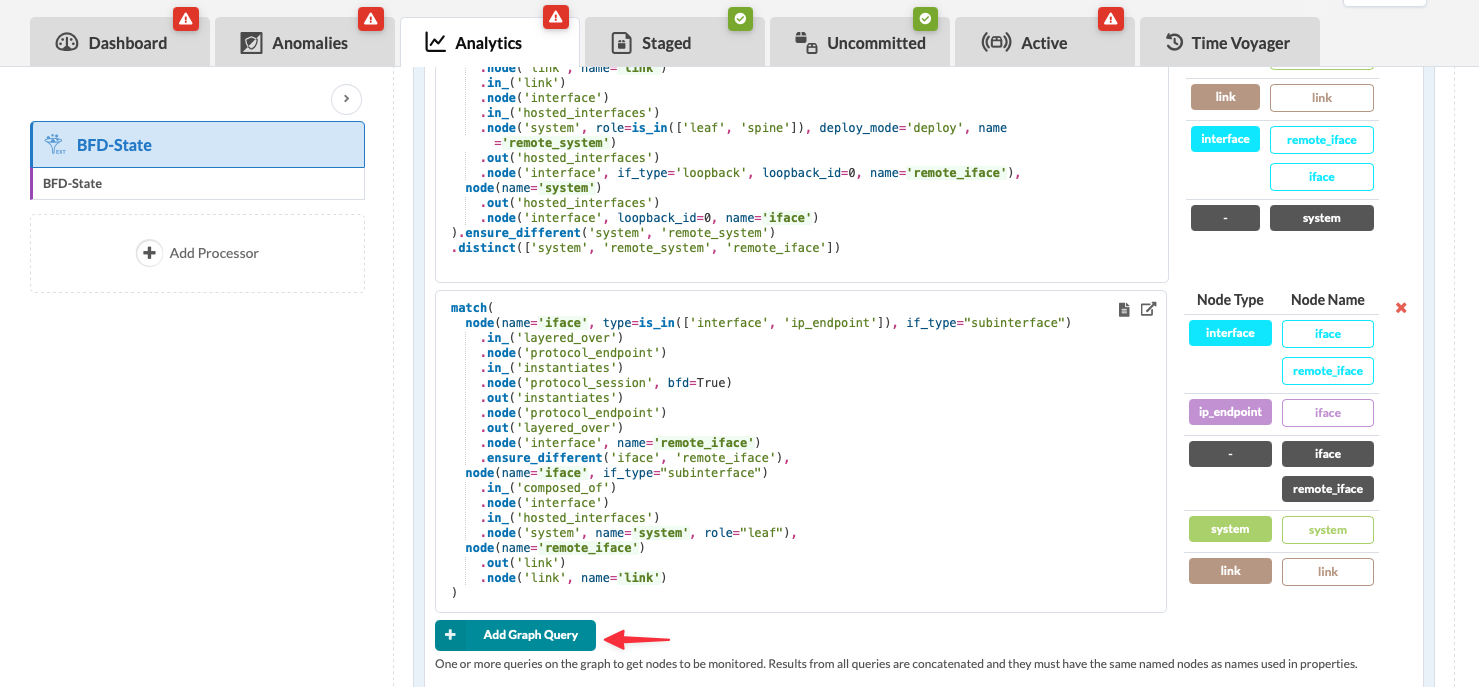Click the .node('link', name='link') line in match query
The height and width of the screenshot is (687, 1479).
(x=573, y=578)
